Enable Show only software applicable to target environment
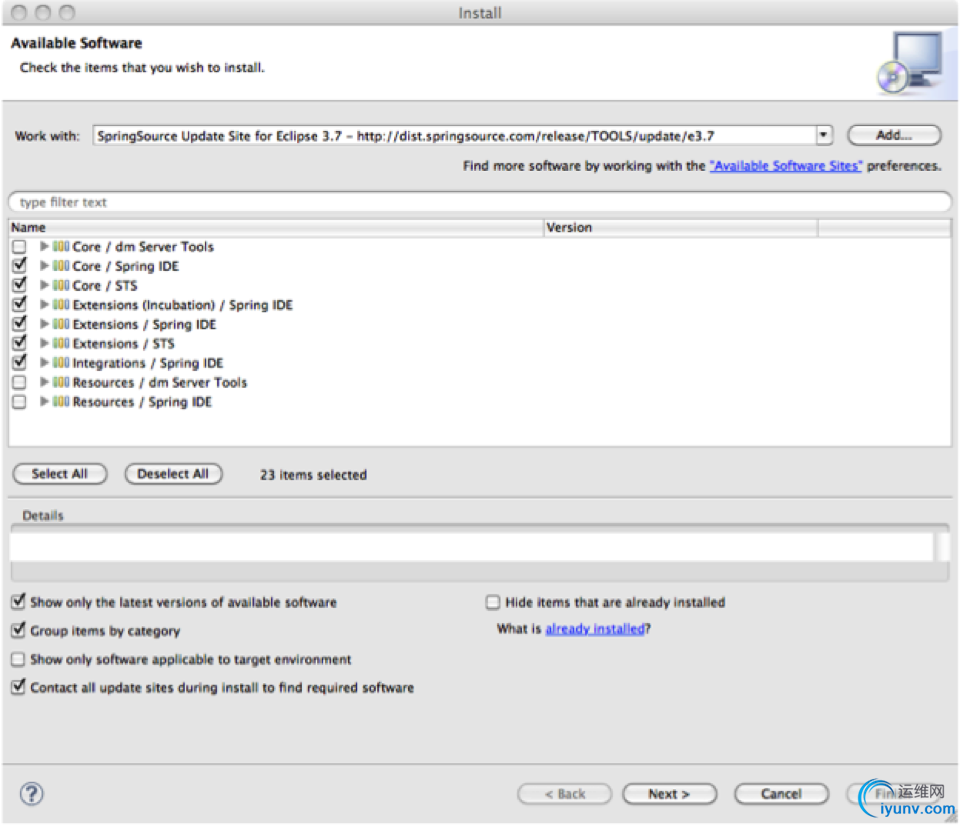This screenshot has height=825, width=961. [x=18, y=660]
